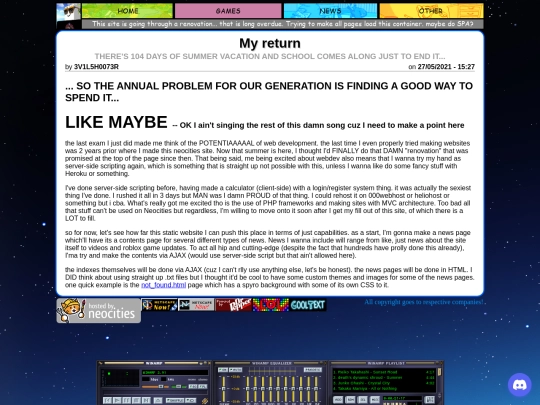
Task: Open the Discord floating button
Action: click(x=519, y=385)
